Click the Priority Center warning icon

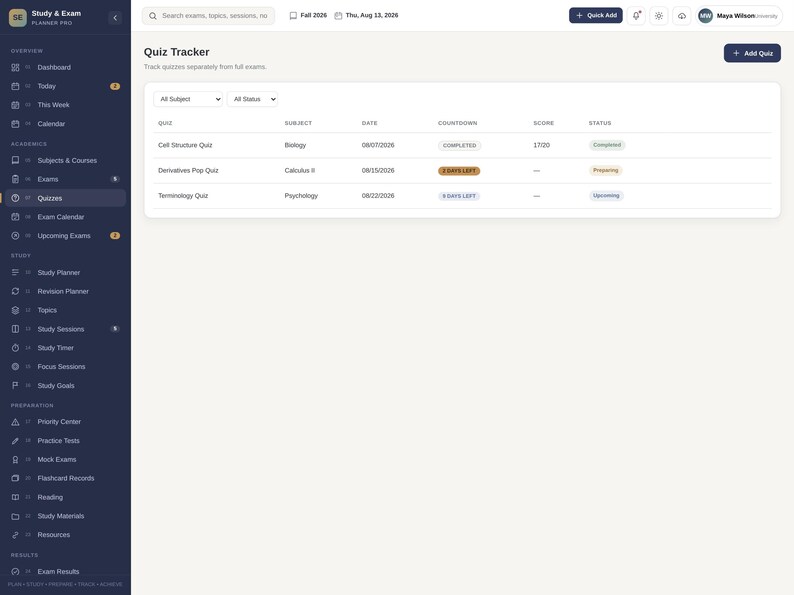15,422
